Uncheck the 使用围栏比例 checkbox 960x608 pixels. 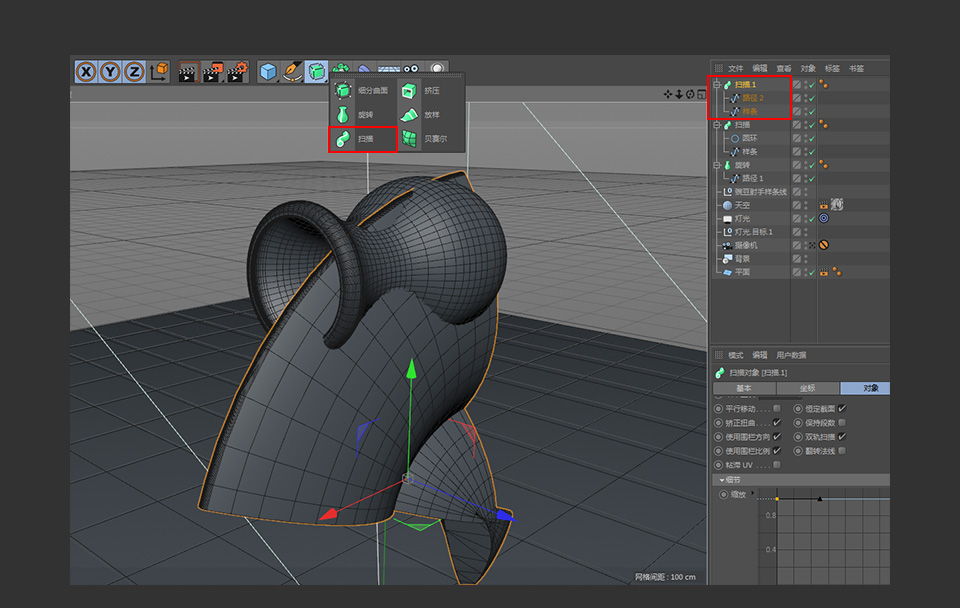[x=777, y=451]
